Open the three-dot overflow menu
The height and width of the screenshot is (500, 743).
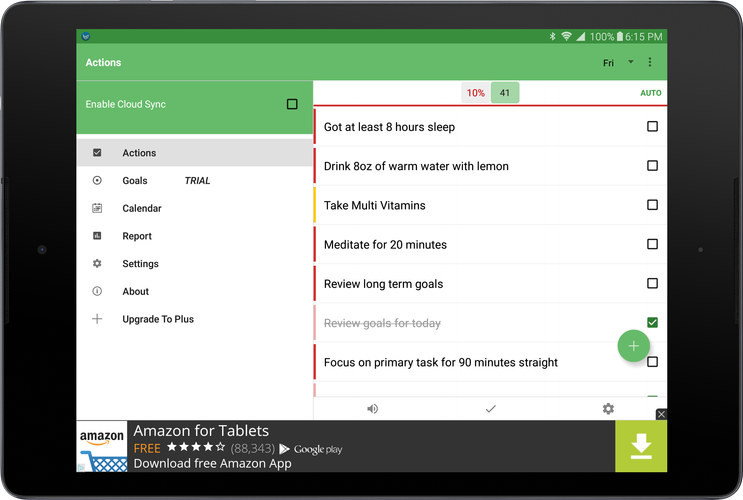coord(650,62)
